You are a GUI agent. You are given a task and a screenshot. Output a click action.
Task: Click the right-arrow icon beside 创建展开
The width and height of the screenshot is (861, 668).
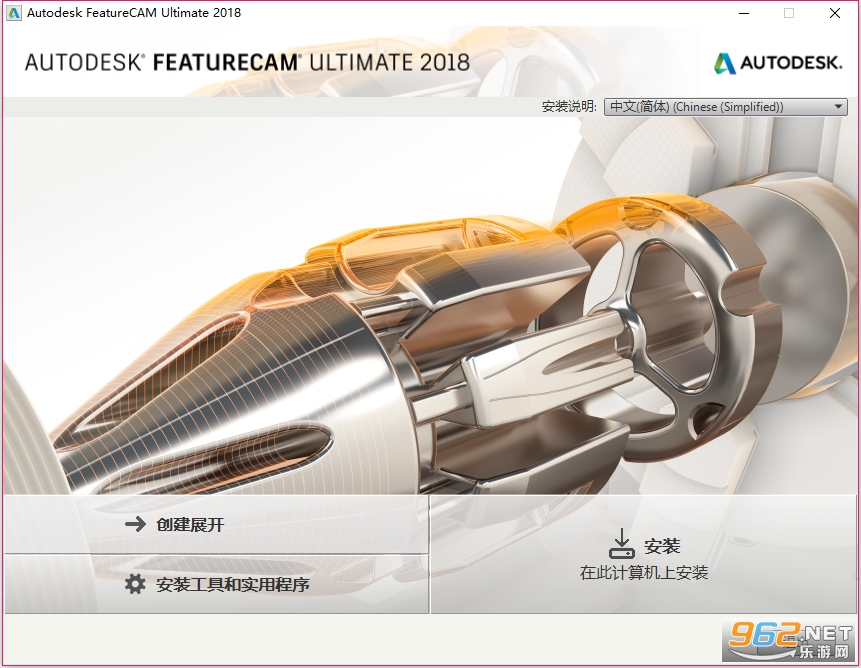click(135, 524)
